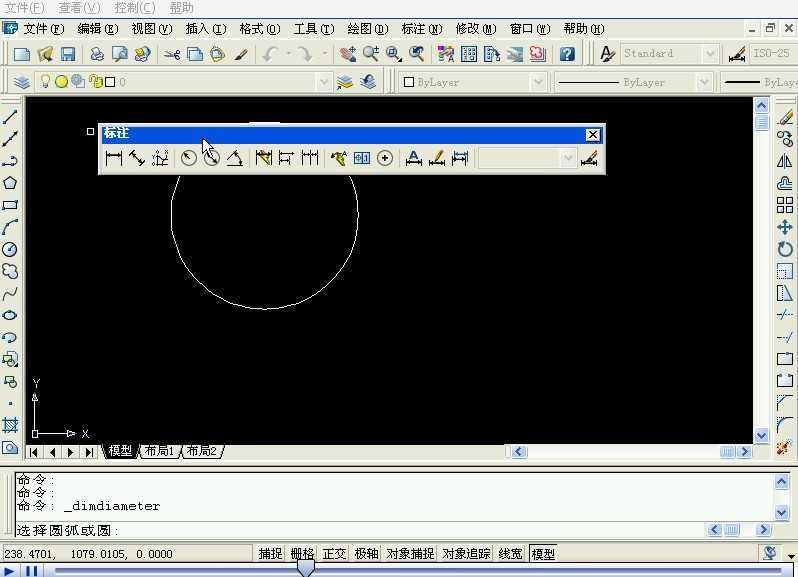Open the Layer Properties Manager icon

(x=21, y=82)
